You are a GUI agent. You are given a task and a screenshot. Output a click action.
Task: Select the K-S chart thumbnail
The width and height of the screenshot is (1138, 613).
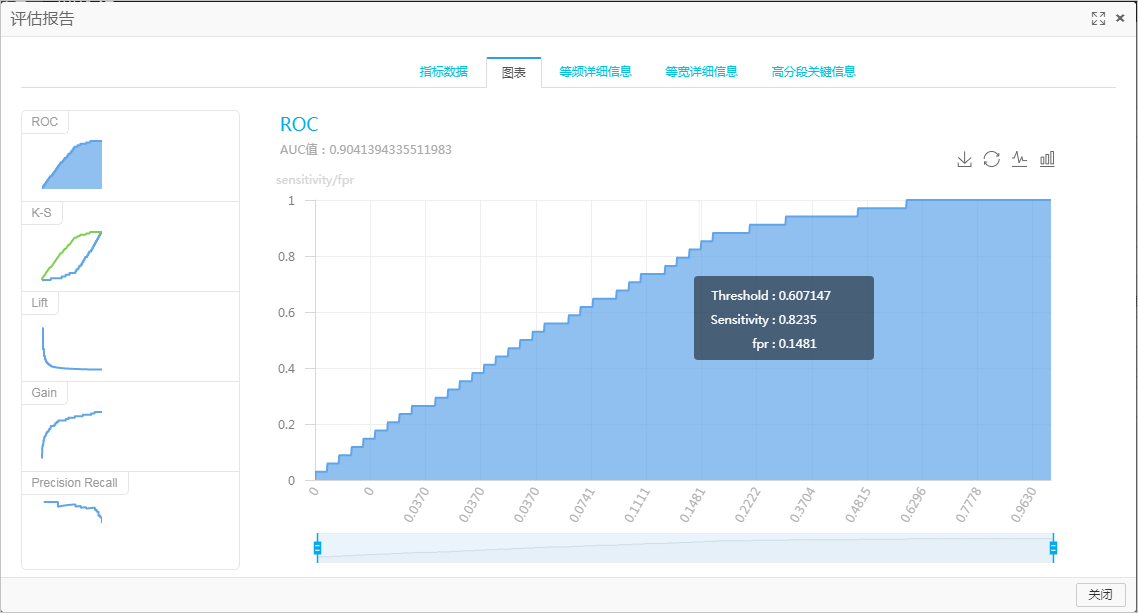coord(131,247)
